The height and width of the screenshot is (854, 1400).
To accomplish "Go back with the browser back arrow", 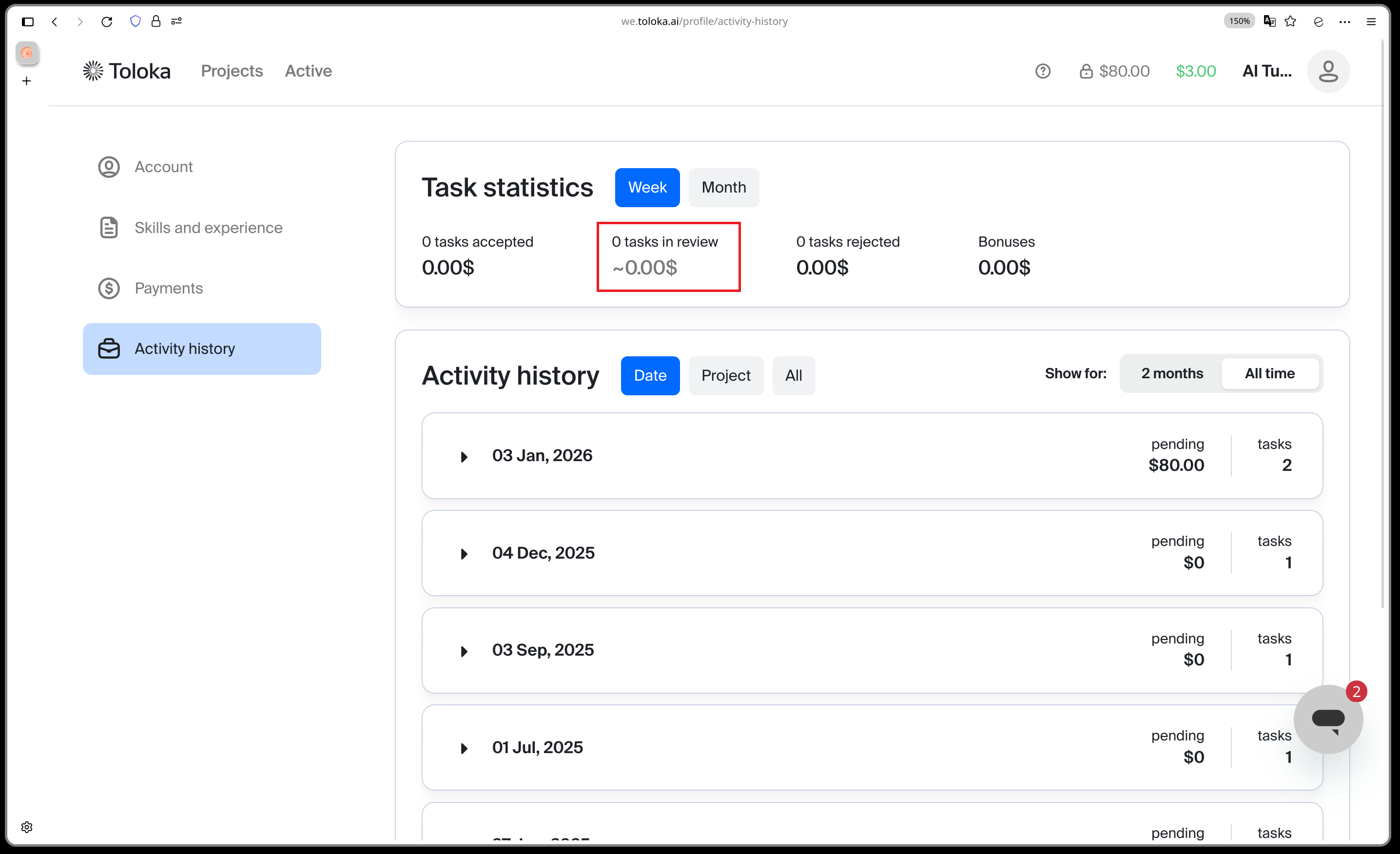I will coord(55,21).
